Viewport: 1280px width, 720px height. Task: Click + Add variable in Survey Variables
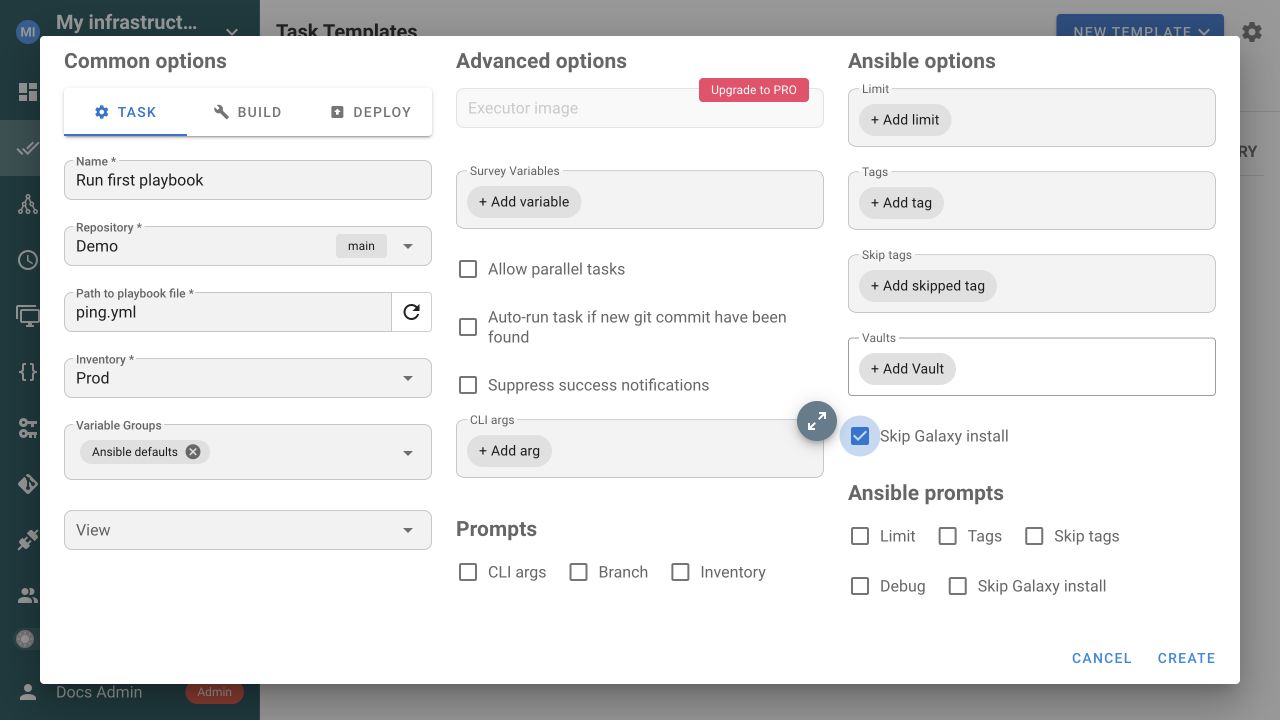click(524, 202)
